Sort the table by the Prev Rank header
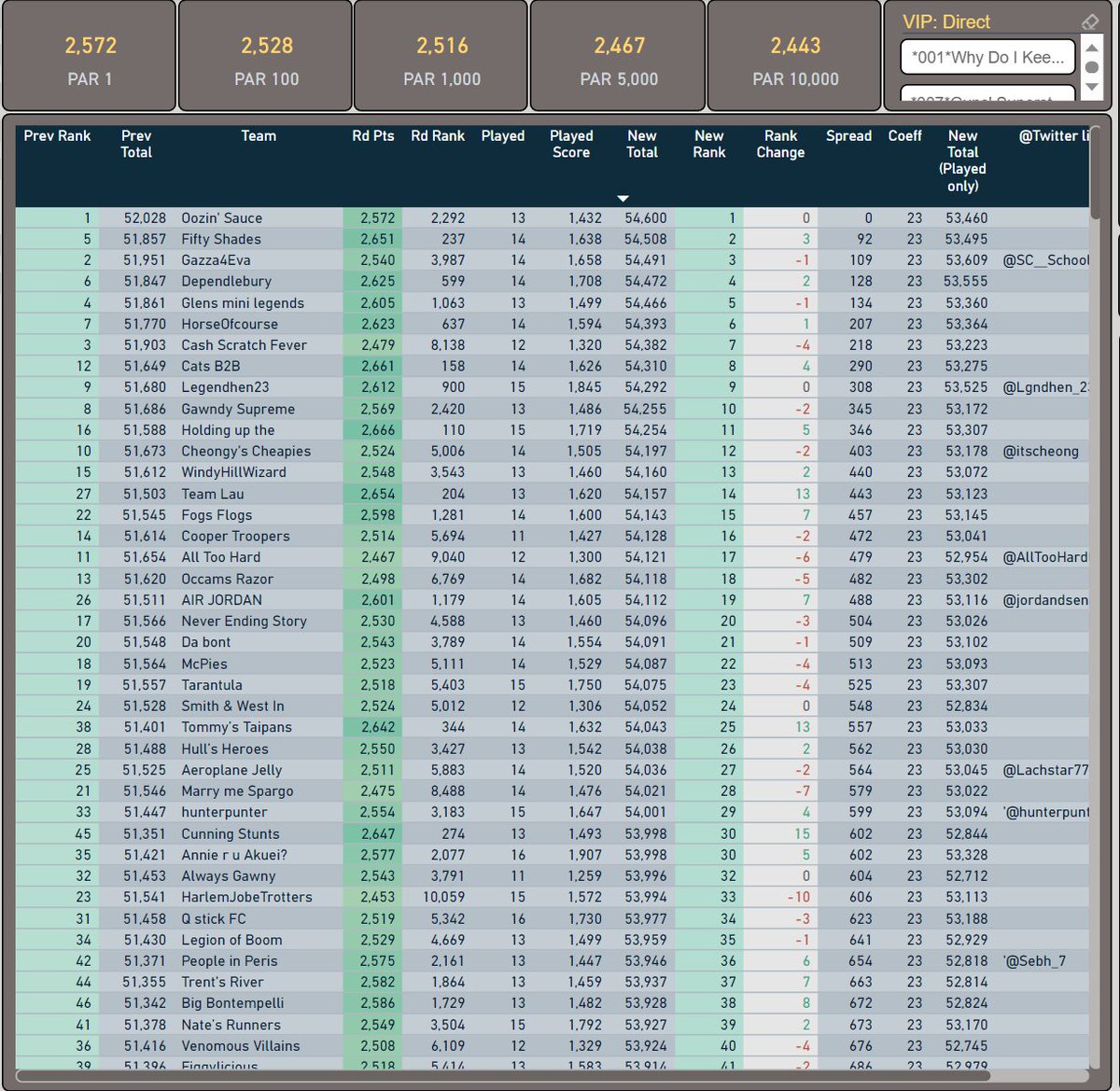 coord(58,135)
